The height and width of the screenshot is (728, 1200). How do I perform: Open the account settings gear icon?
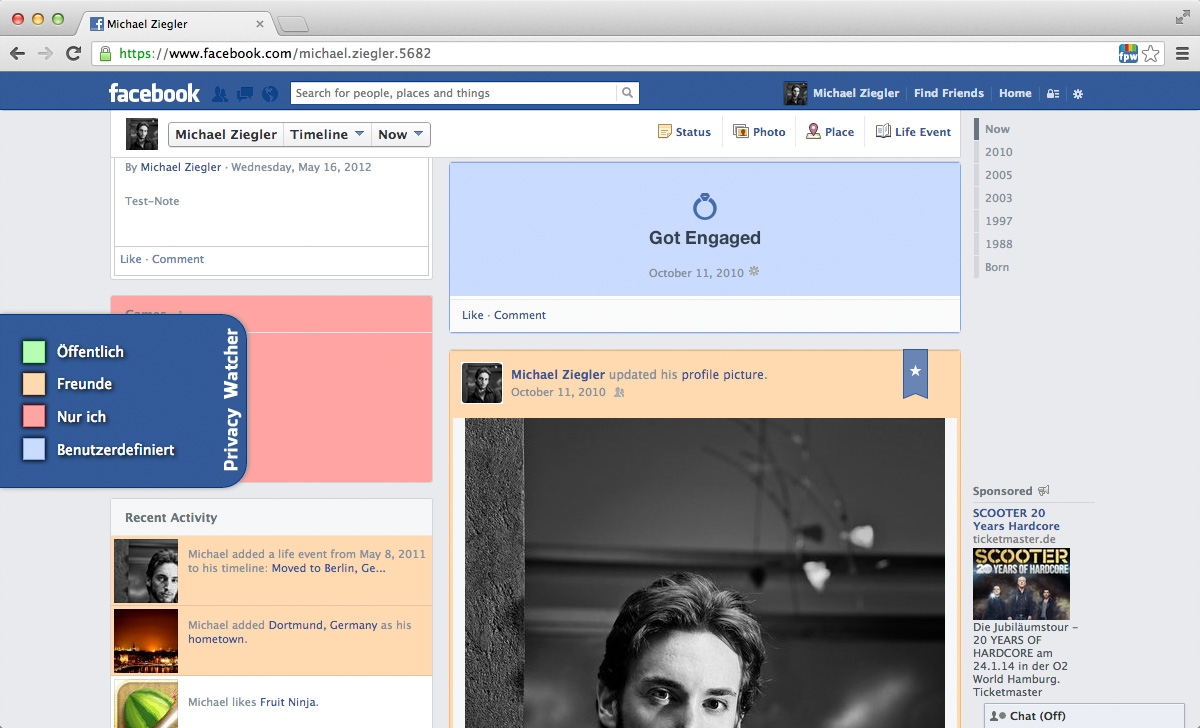1078,94
